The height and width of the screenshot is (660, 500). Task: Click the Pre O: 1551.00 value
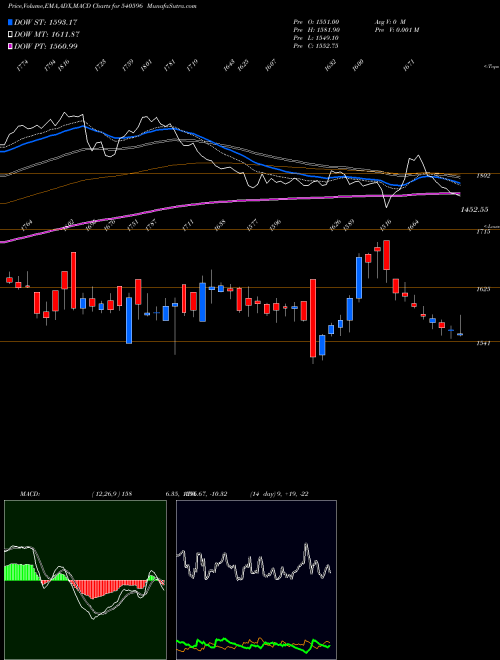pyautogui.click(x=316, y=22)
